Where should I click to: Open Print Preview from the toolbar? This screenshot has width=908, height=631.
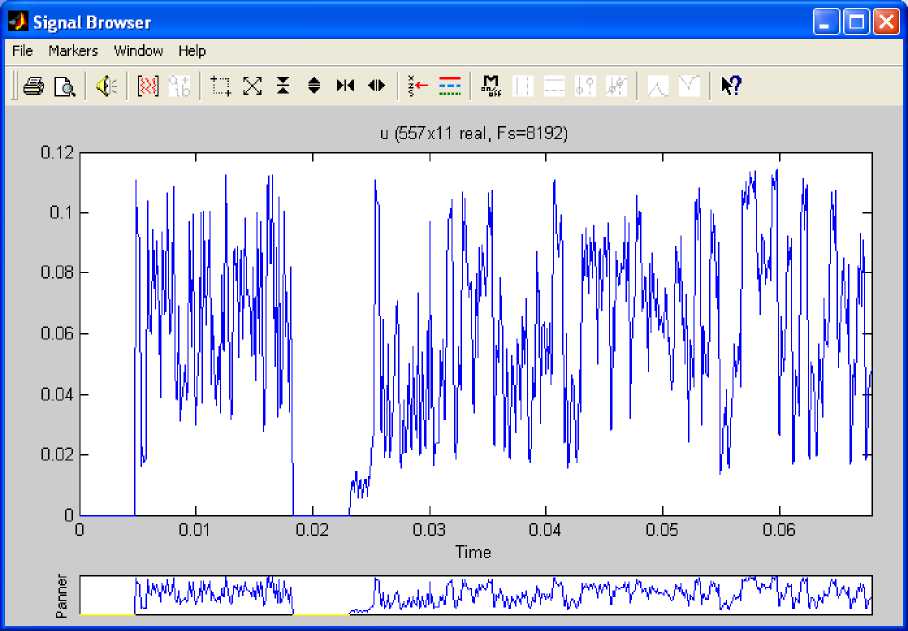pos(64,87)
